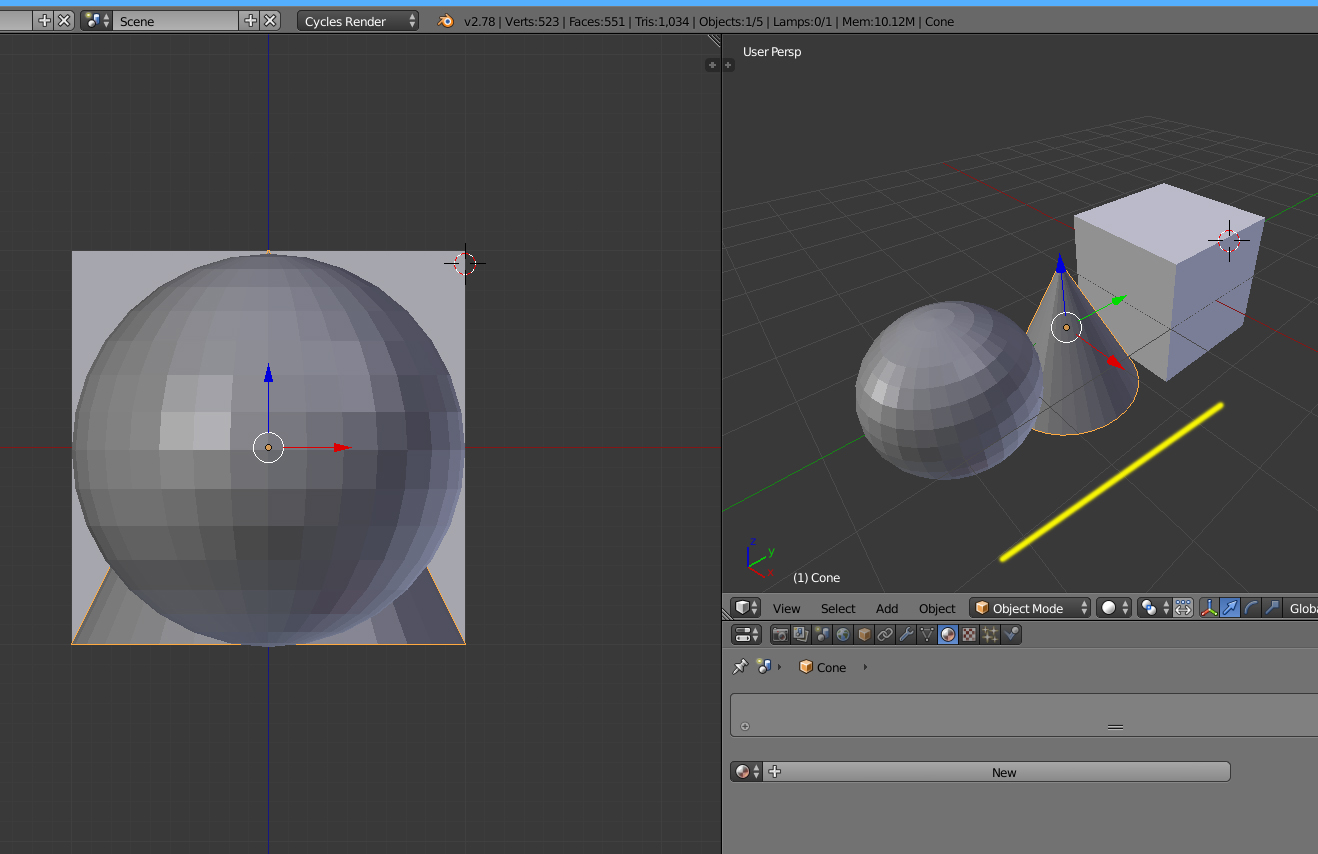Open the Object menu in the 3D view header
Viewport: 1318px width, 854px height.
[x=937, y=608]
